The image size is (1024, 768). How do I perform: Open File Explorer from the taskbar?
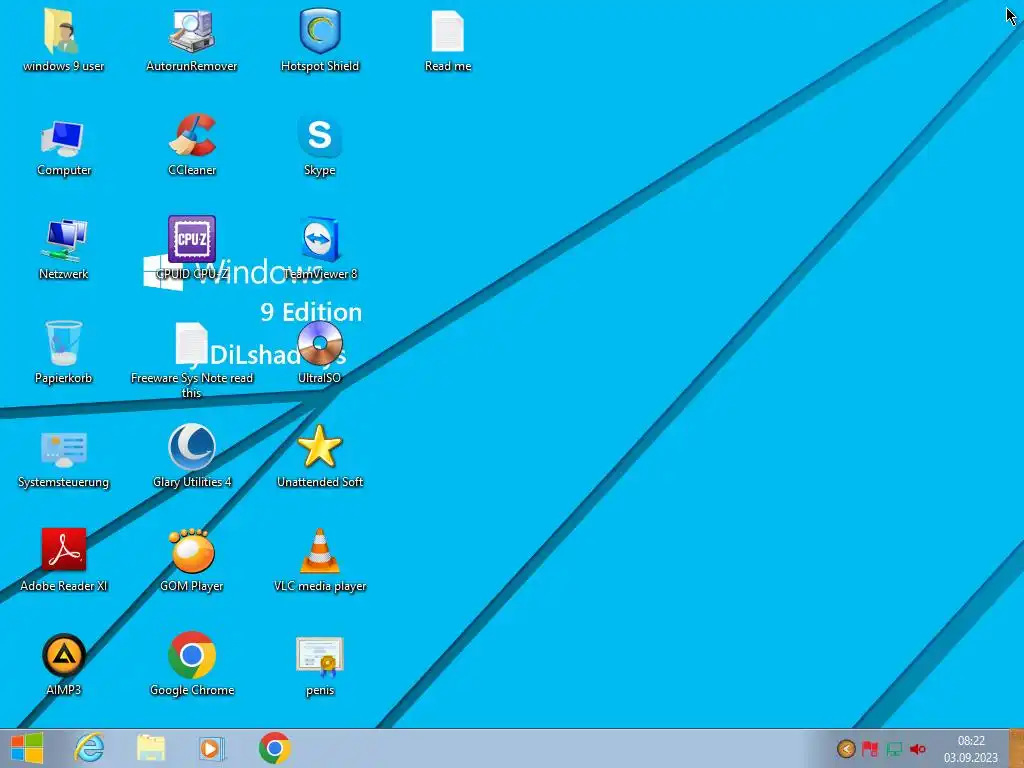click(151, 748)
